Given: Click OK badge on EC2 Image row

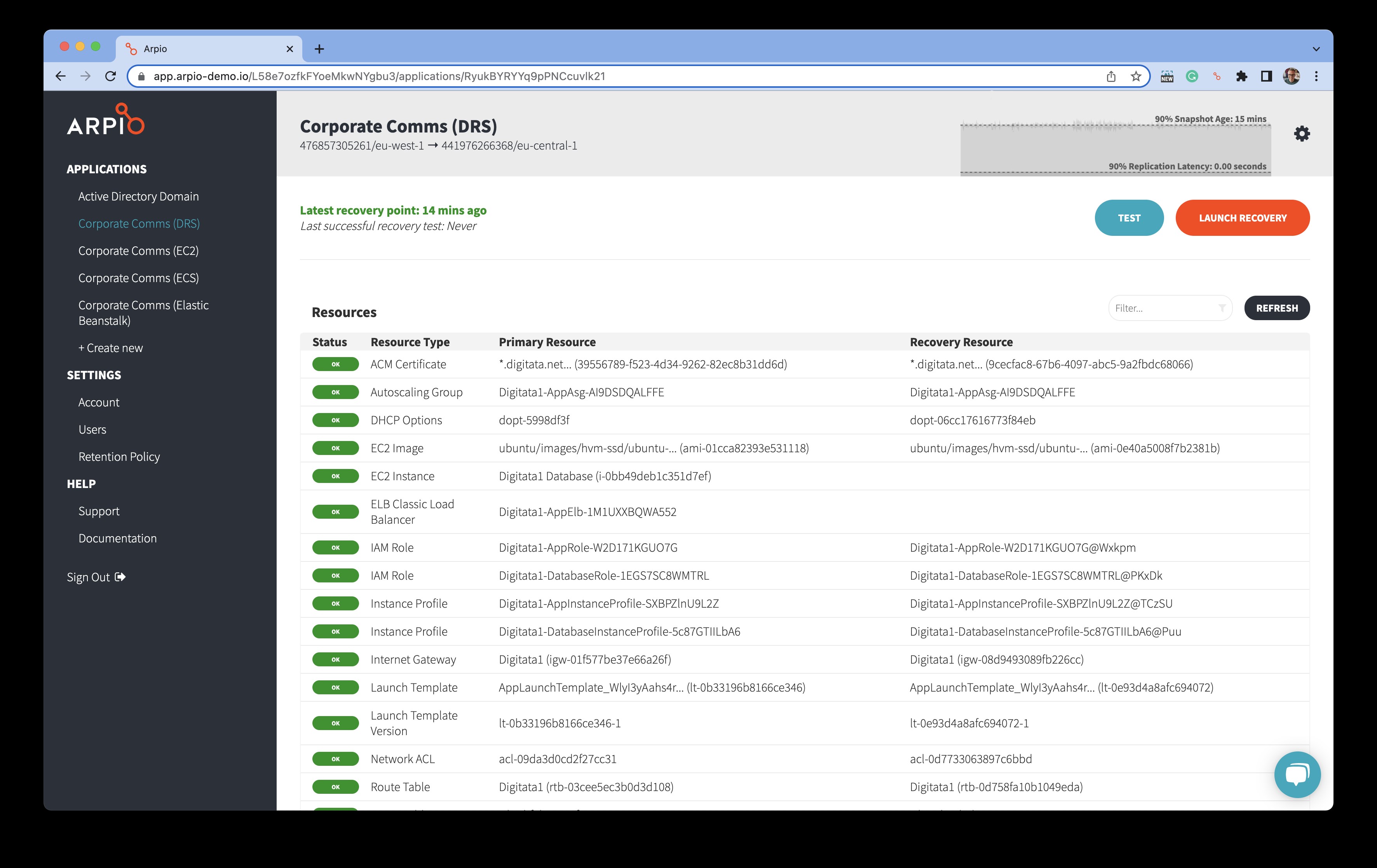Looking at the screenshot, I should coord(336,448).
